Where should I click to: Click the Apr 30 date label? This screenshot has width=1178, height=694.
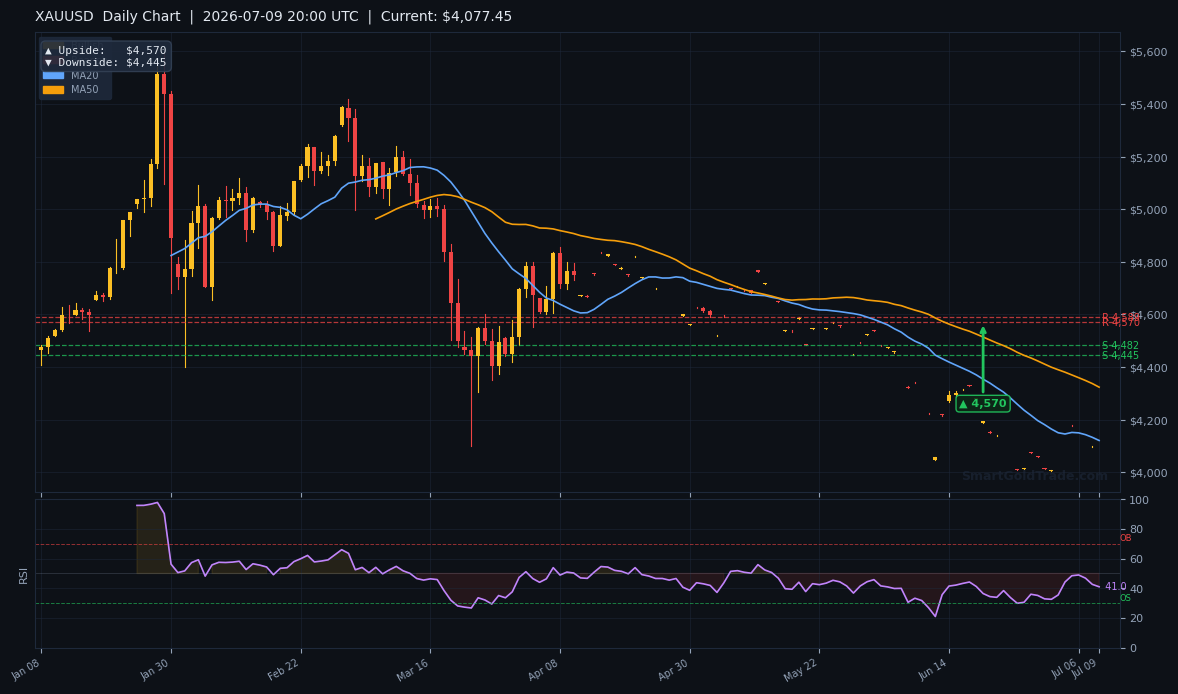coord(673,669)
